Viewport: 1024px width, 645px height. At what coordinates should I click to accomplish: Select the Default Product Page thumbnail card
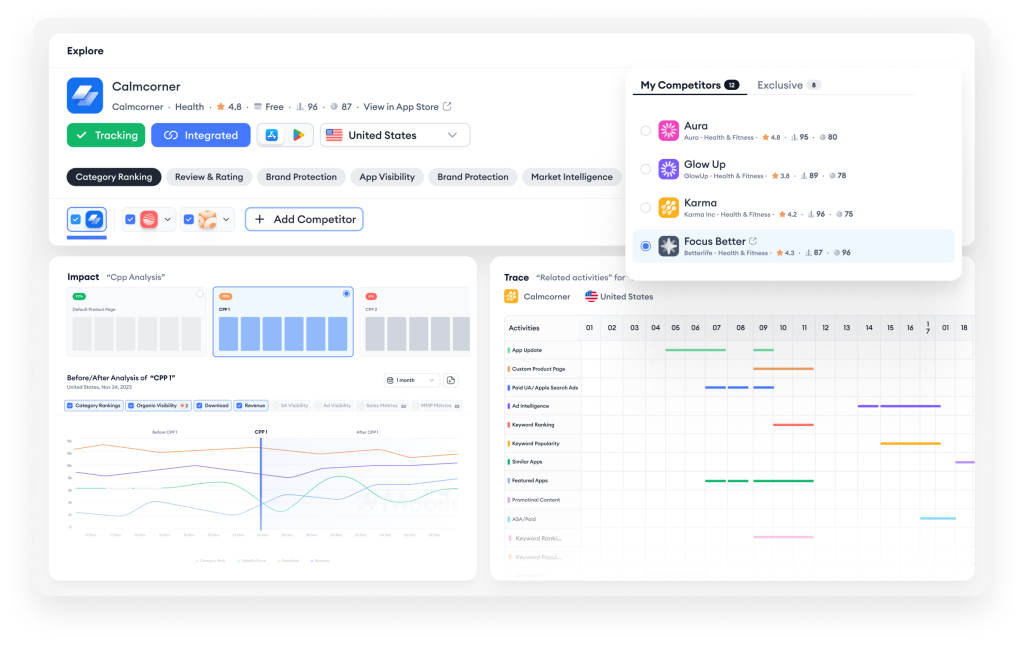point(137,322)
